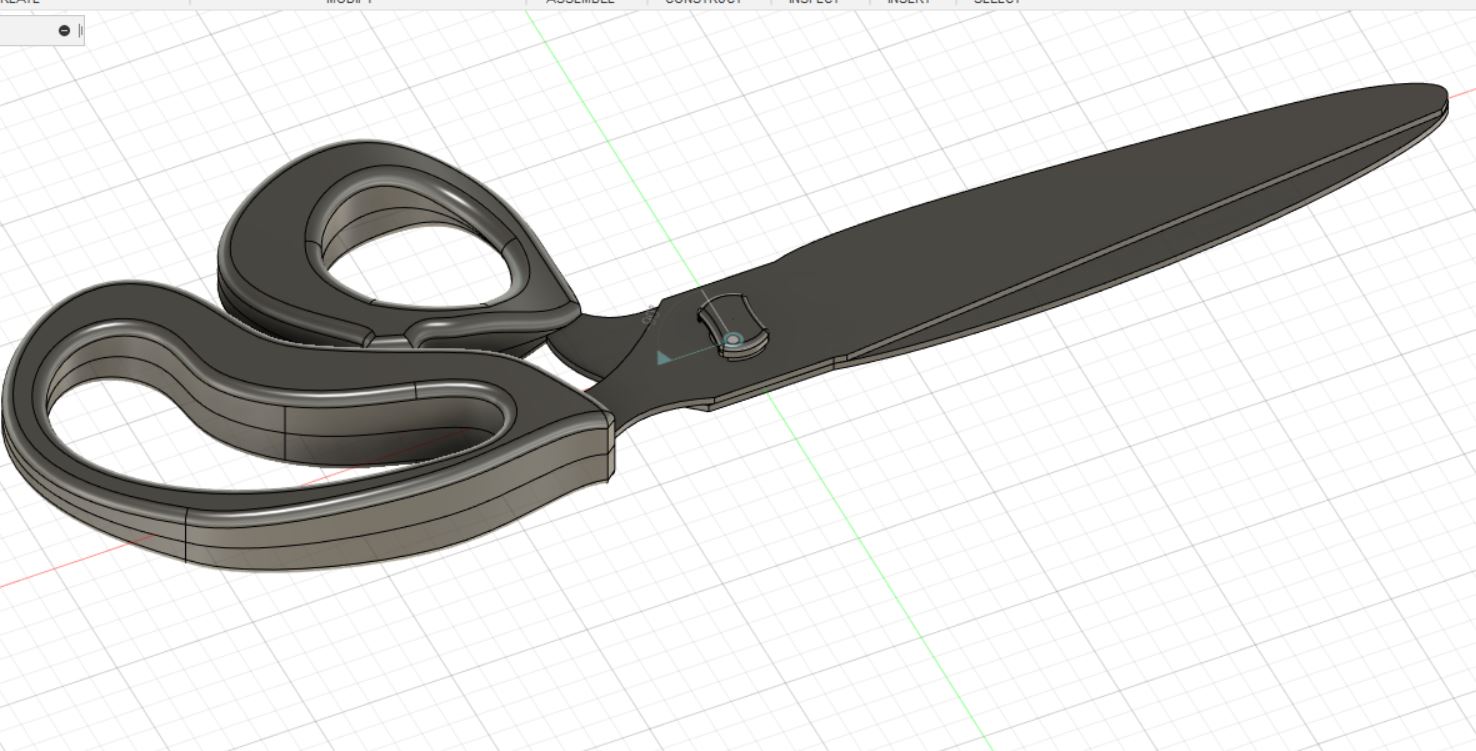Open the SELECT menu
The height and width of the screenshot is (751, 1476).
click(996, 3)
